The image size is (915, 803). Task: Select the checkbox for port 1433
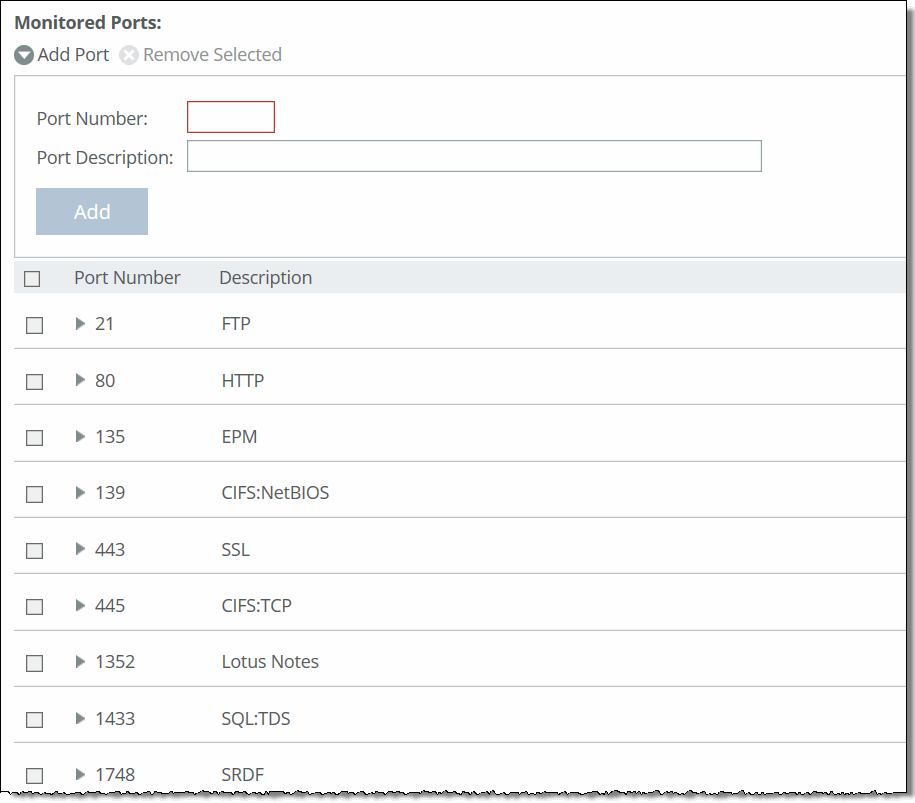[x=34, y=718]
